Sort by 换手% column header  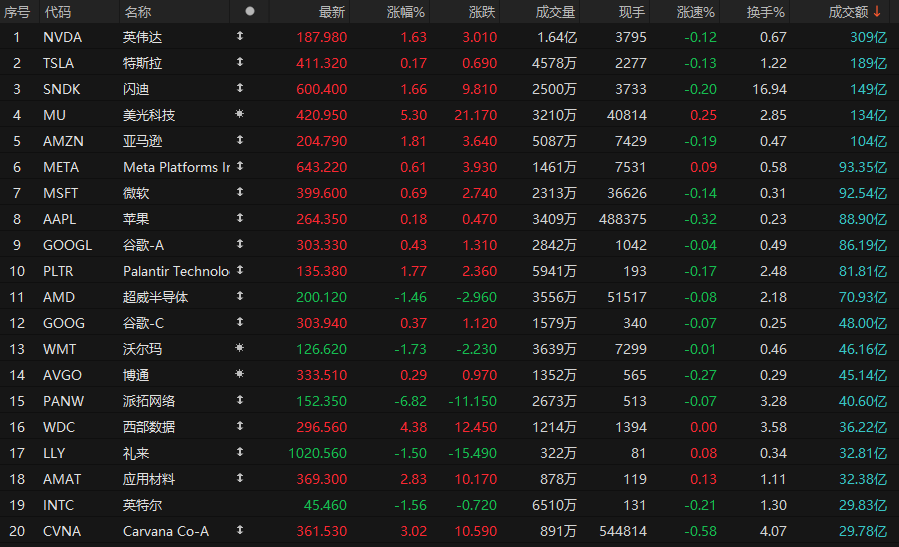pyautogui.click(x=765, y=12)
